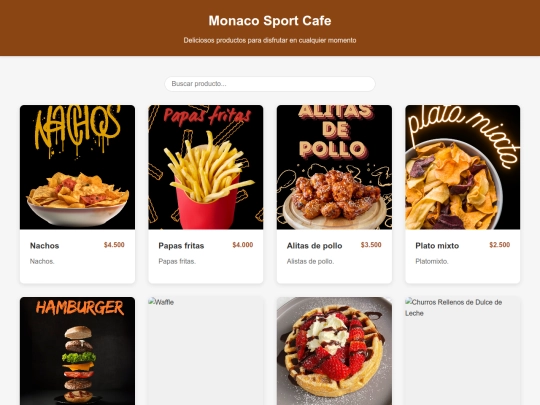Click the broken Waffle image placeholder
The height and width of the screenshot is (405, 540).
pos(206,351)
